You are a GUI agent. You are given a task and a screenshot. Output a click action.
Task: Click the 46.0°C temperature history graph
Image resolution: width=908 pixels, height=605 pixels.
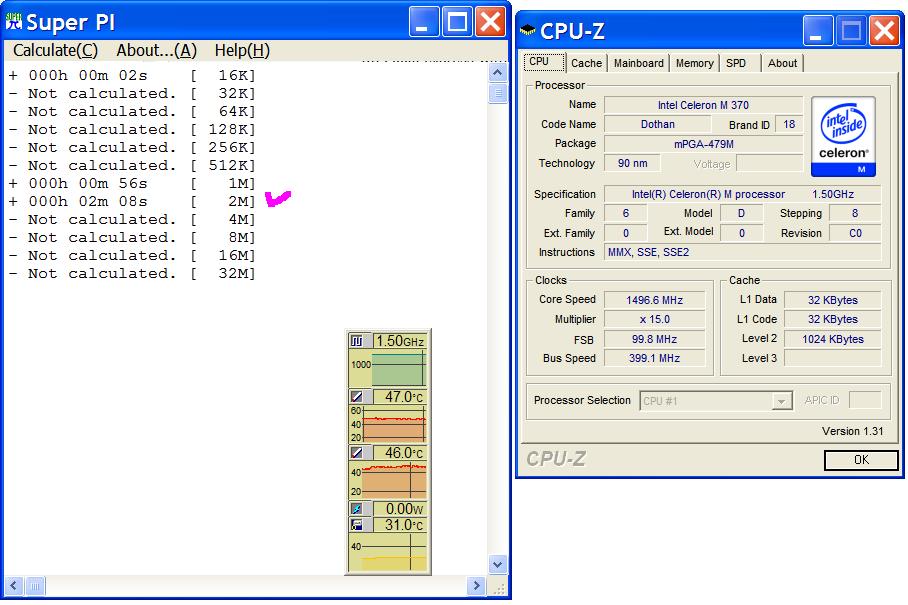coord(388,480)
